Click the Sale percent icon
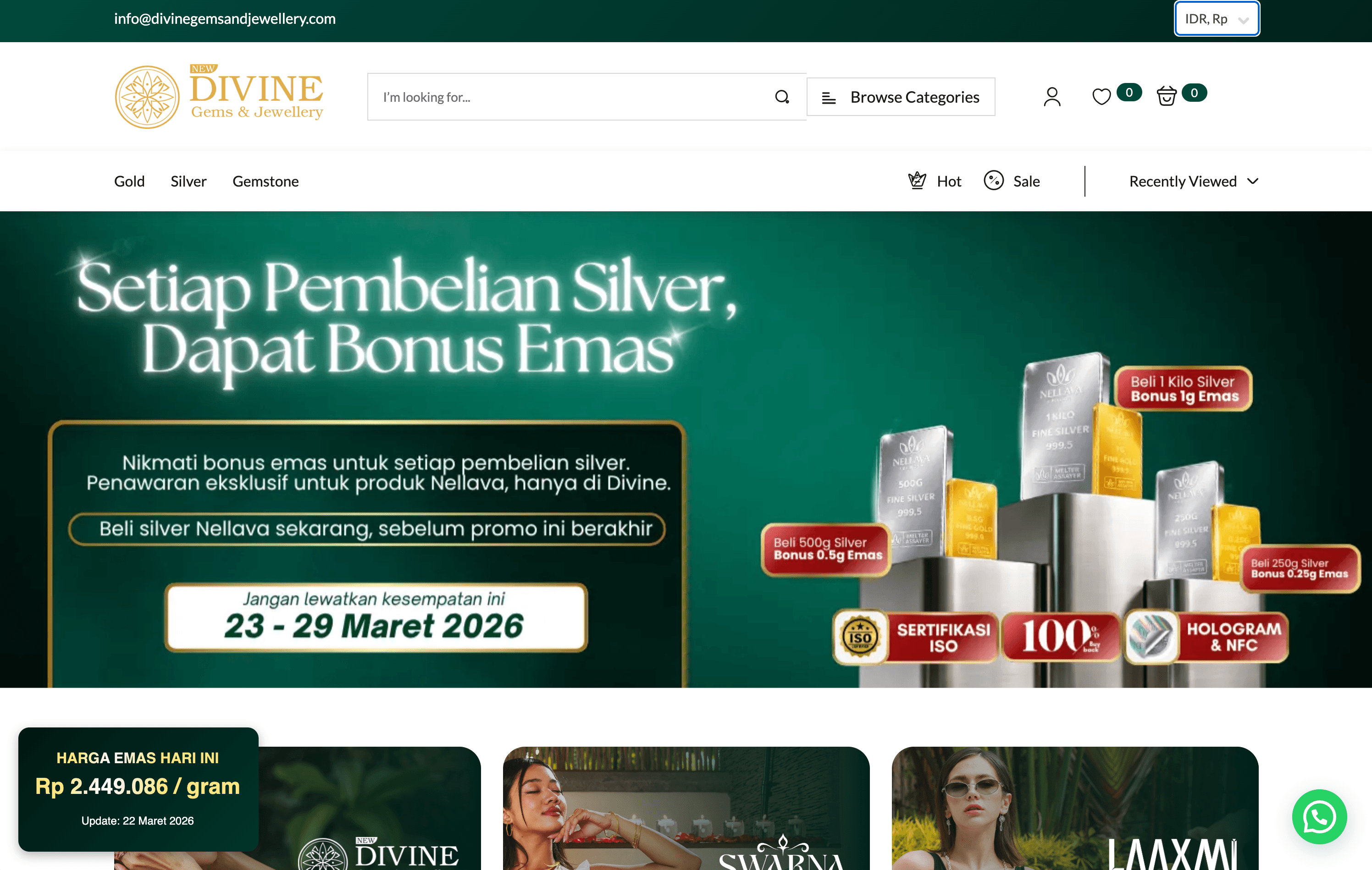1372x870 pixels. click(993, 181)
